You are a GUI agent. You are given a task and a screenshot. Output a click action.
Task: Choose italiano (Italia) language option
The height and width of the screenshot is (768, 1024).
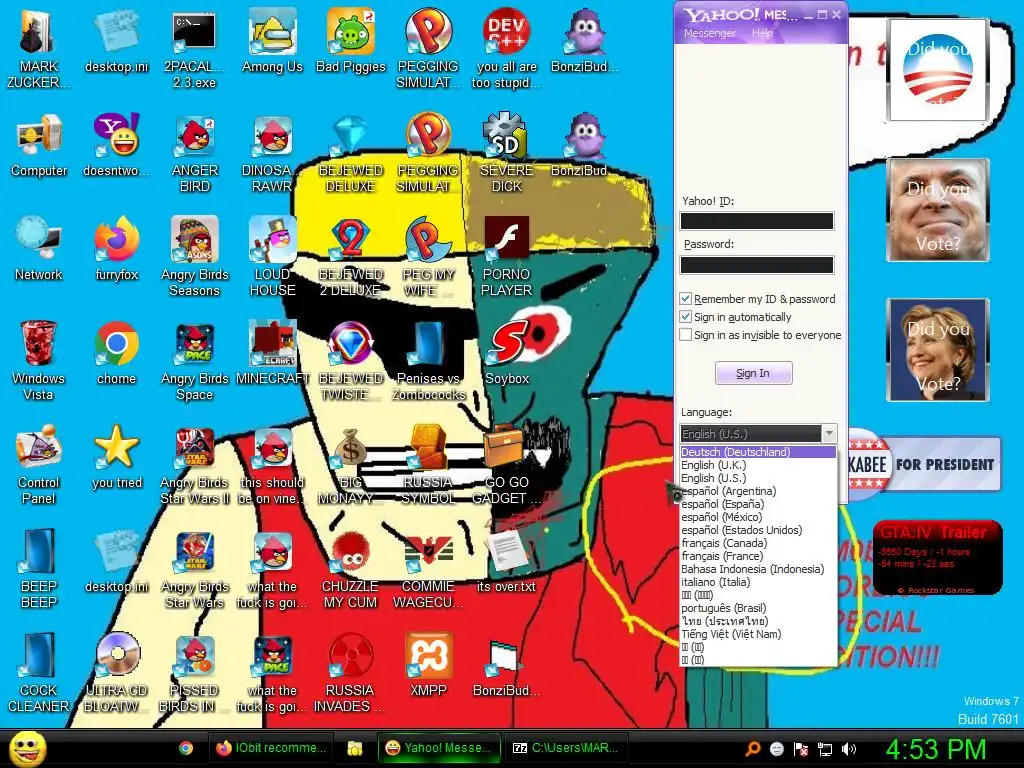coord(758,582)
